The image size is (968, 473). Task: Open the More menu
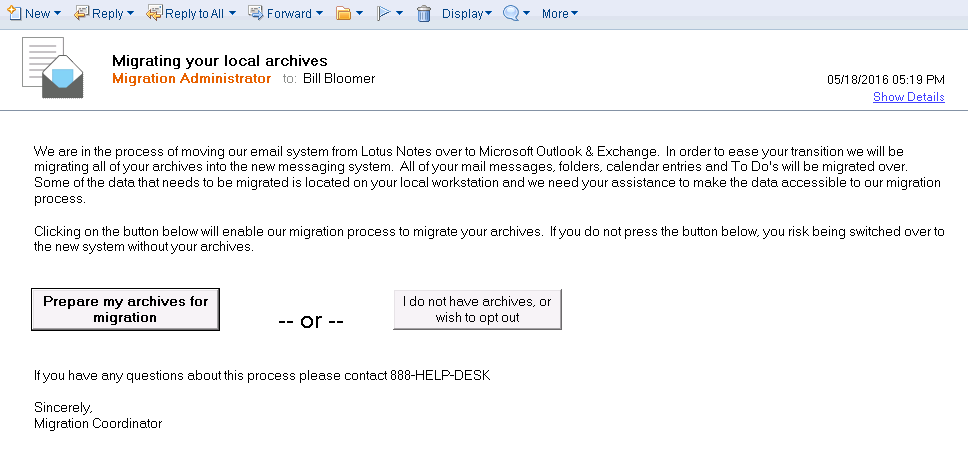(x=558, y=14)
